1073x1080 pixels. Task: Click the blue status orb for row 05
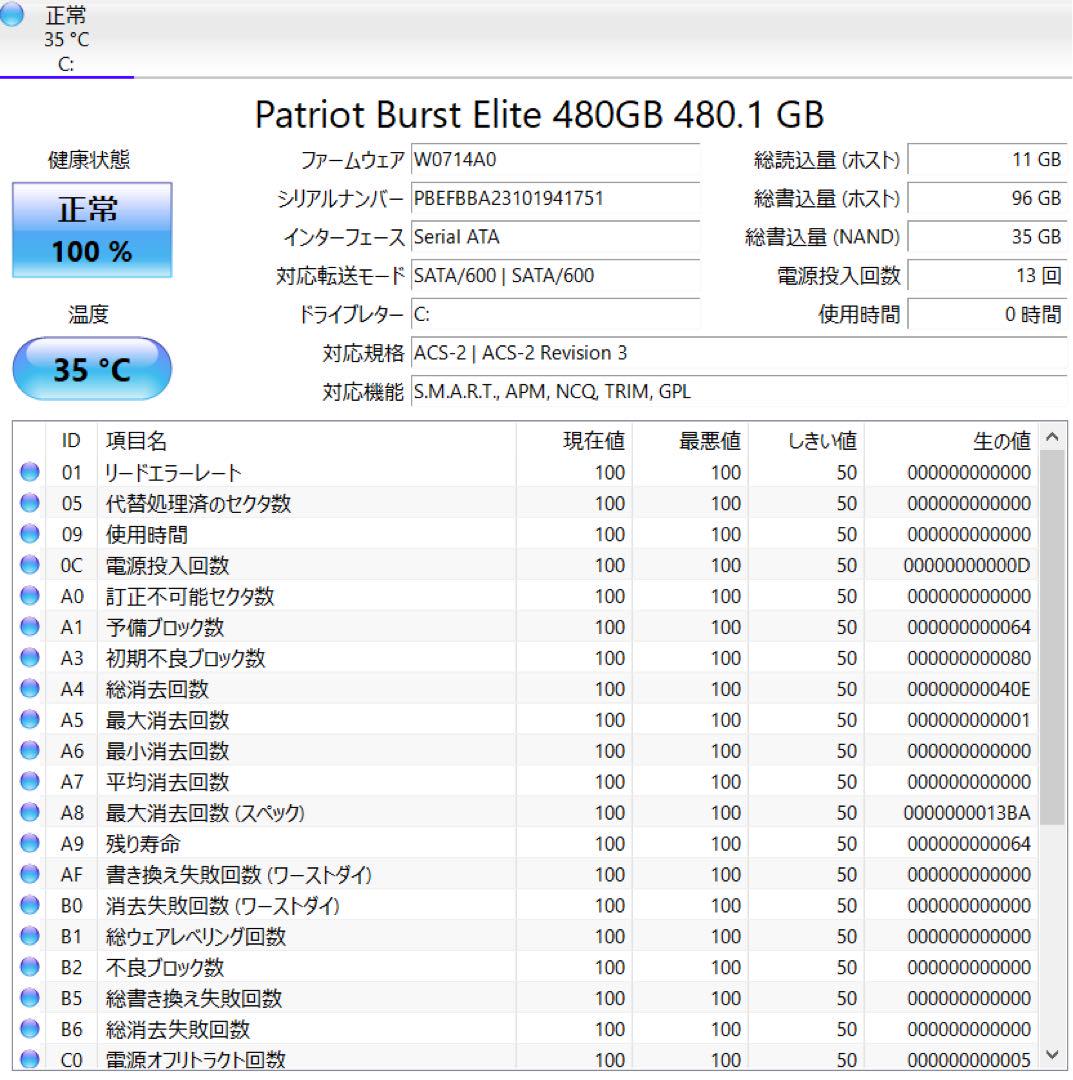30,503
